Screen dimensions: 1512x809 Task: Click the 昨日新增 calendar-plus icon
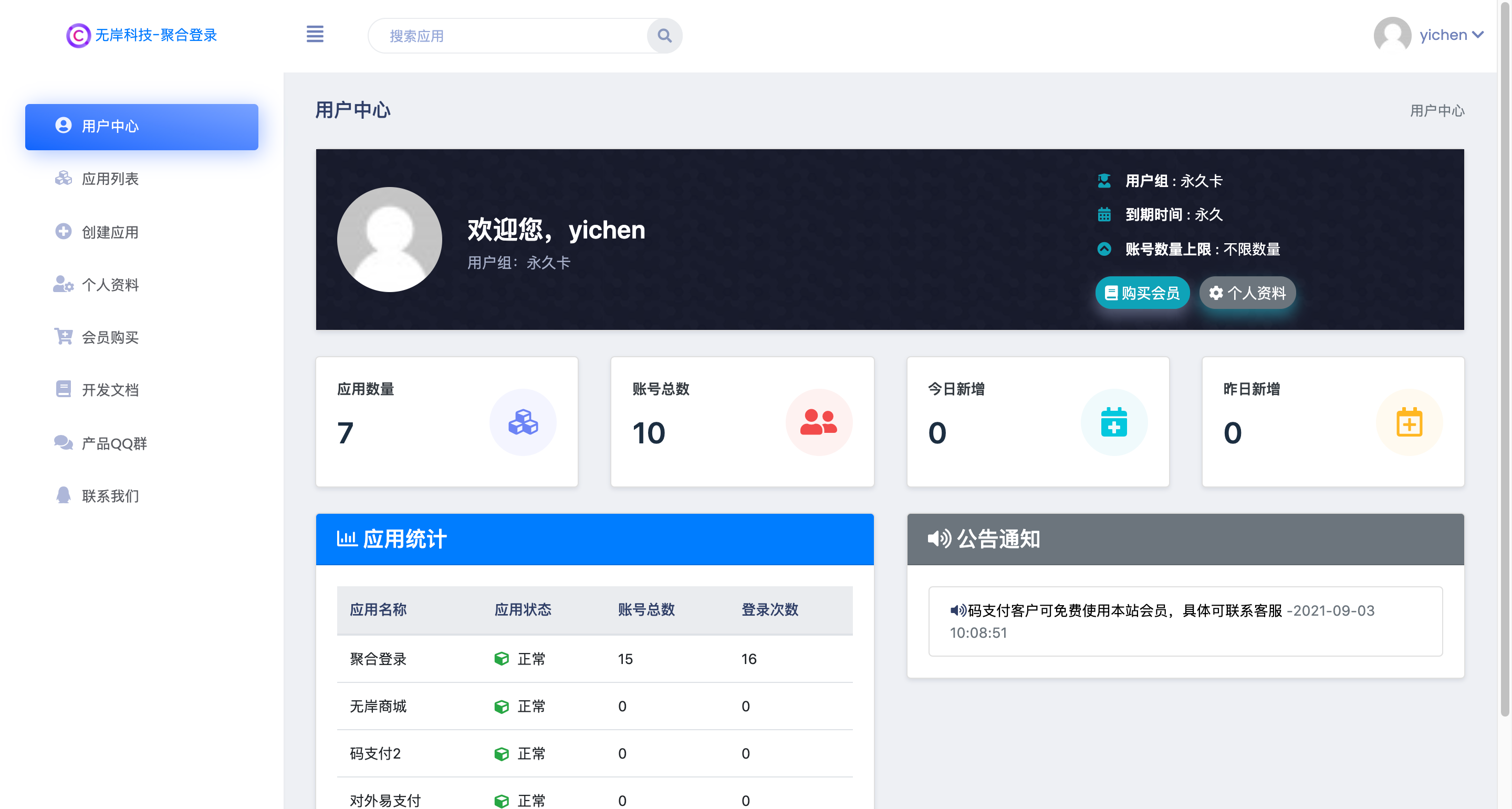pos(1409,422)
